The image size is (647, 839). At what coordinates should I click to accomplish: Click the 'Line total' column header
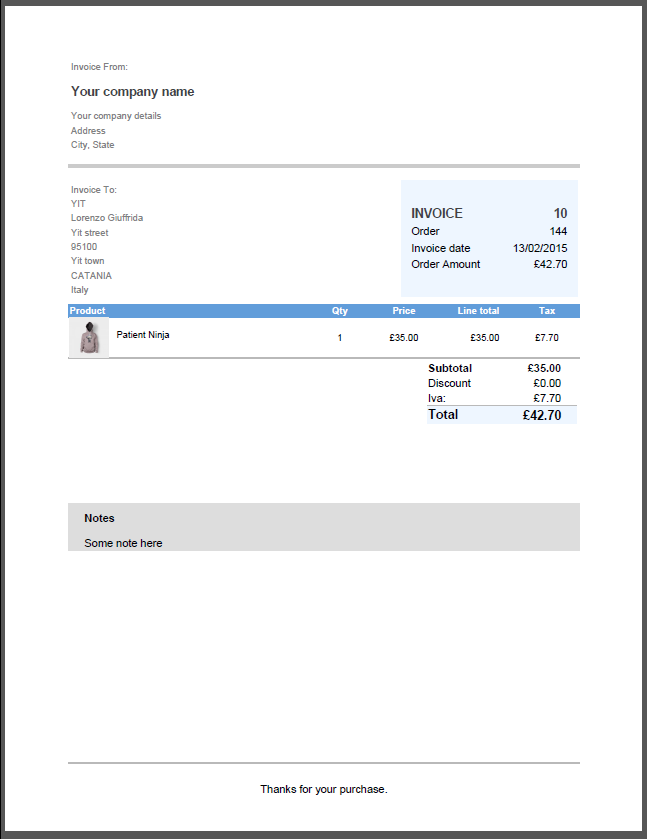click(x=478, y=311)
